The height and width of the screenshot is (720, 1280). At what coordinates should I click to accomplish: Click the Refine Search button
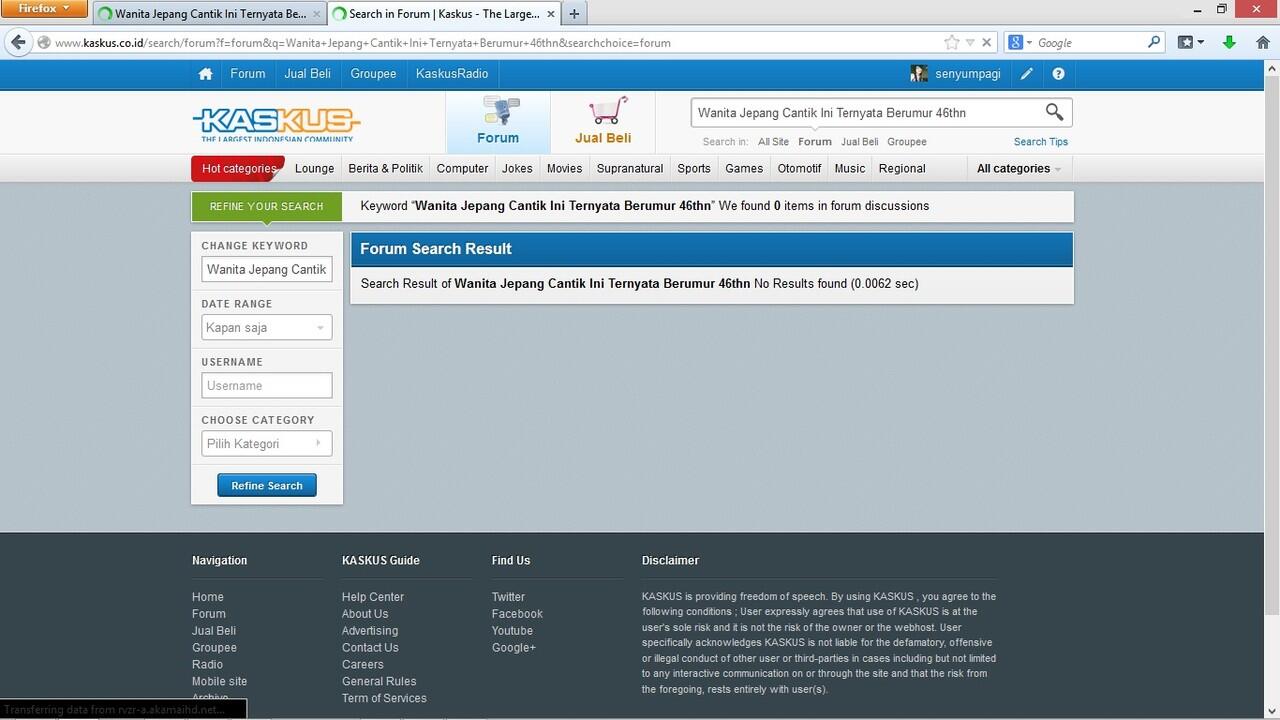click(267, 485)
